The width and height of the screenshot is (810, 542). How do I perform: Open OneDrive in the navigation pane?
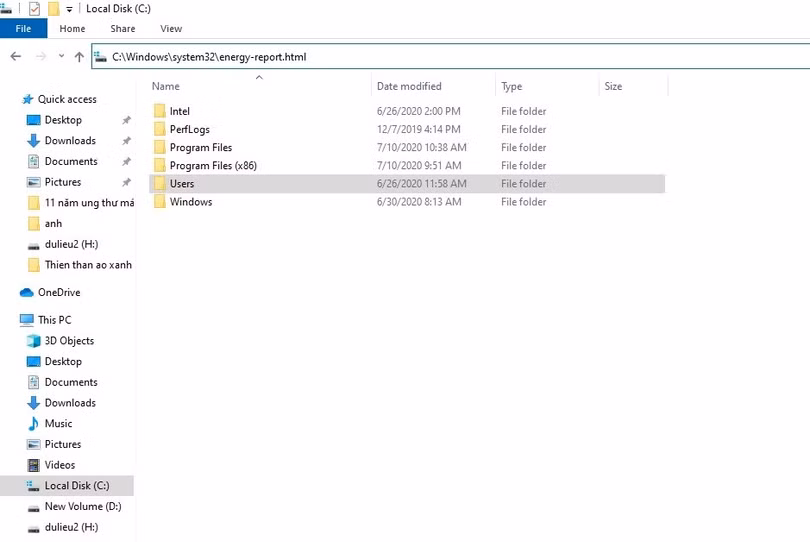59,293
